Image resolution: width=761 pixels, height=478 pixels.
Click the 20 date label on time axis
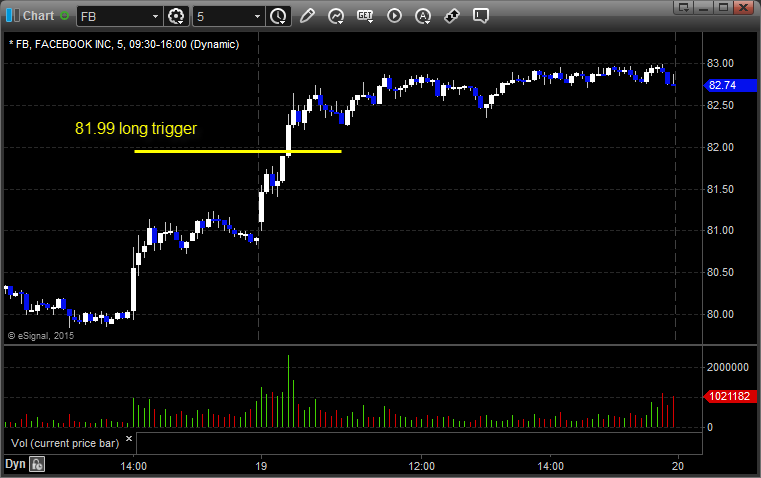tap(678, 466)
